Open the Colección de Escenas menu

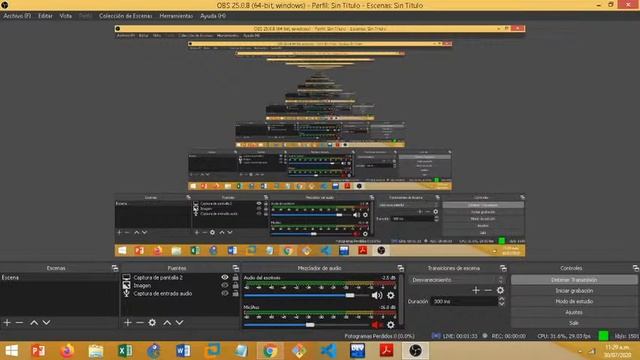click(126, 16)
